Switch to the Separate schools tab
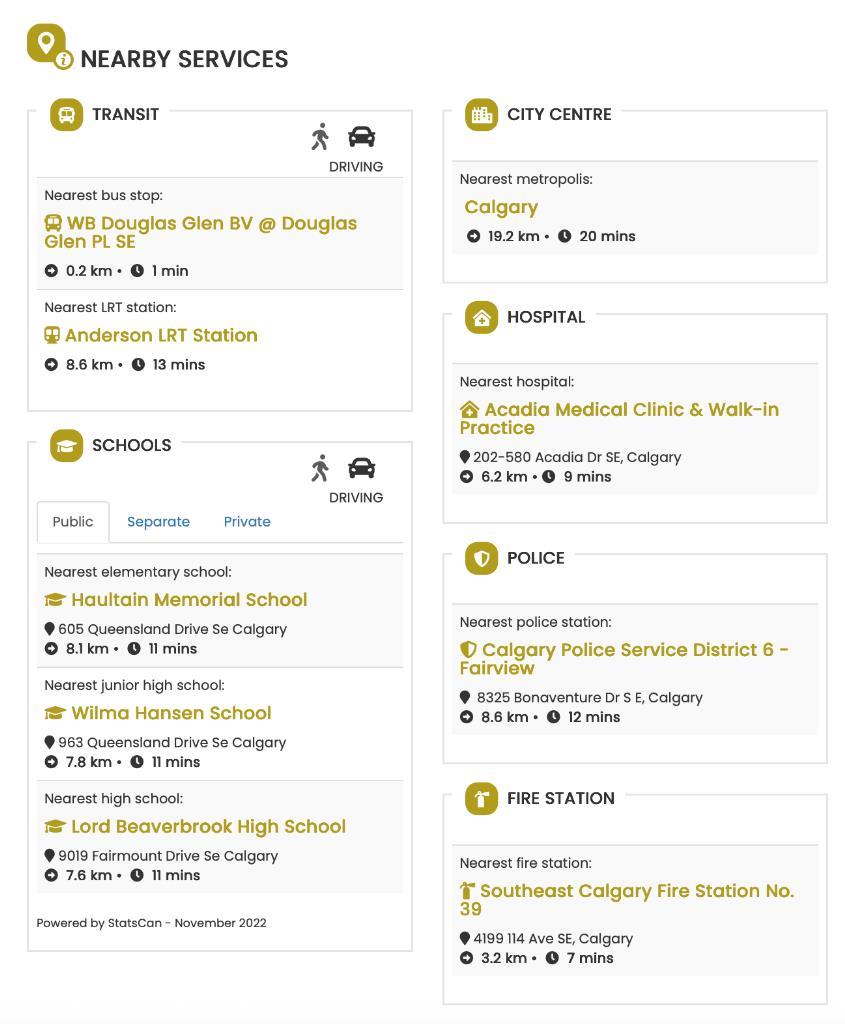 point(158,522)
